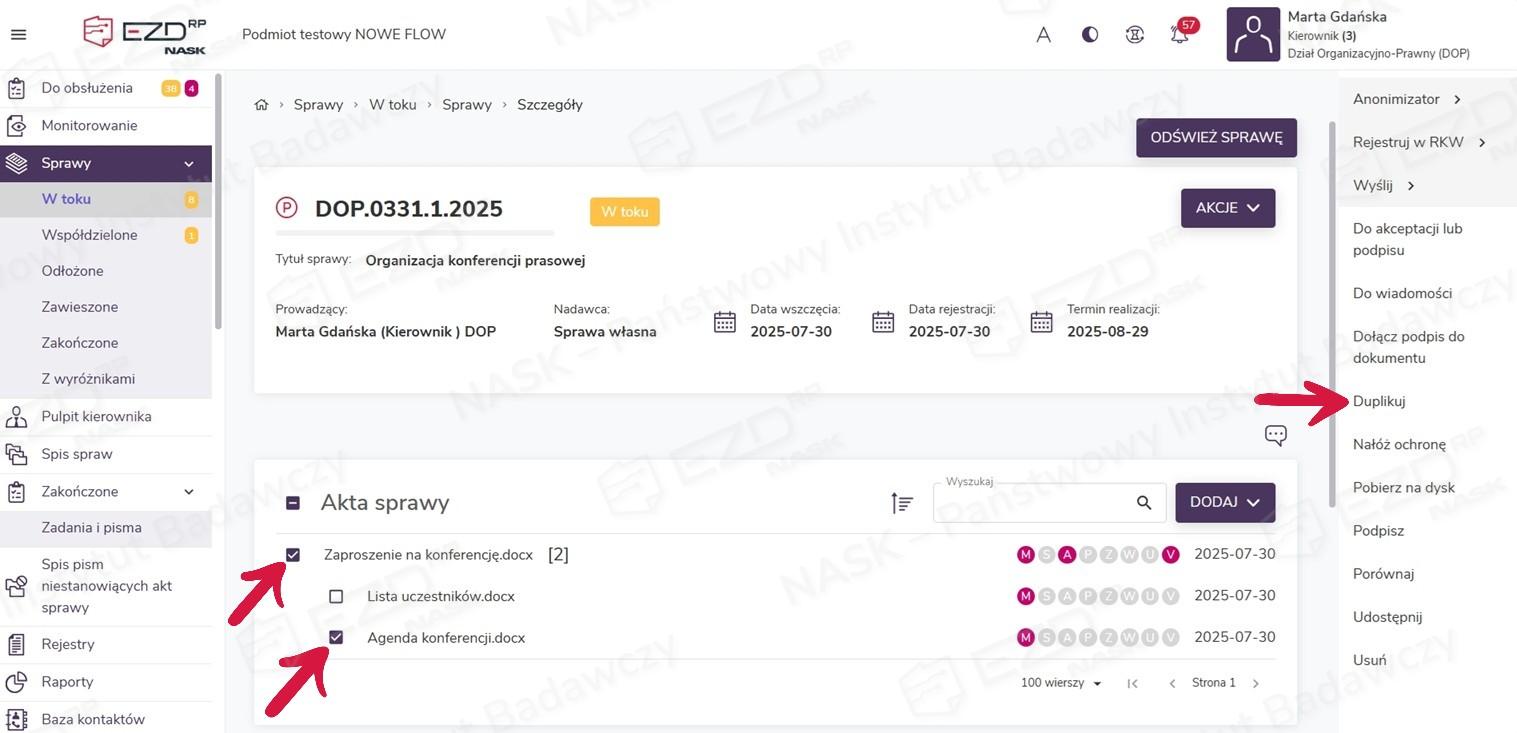Toggle the contrast mode icon

point(1090,35)
